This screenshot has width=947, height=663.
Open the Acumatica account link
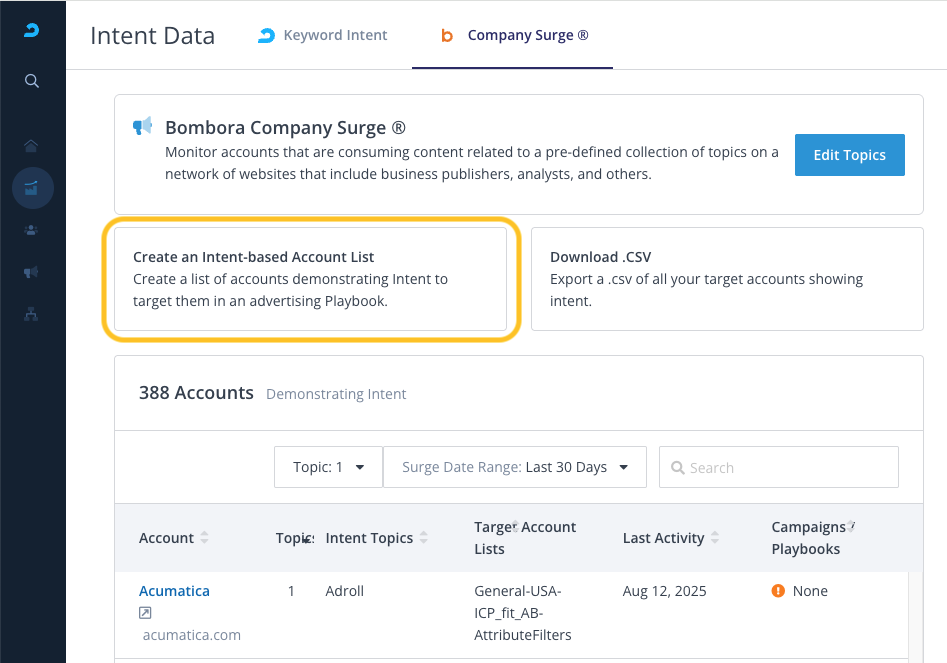point(174,591)
